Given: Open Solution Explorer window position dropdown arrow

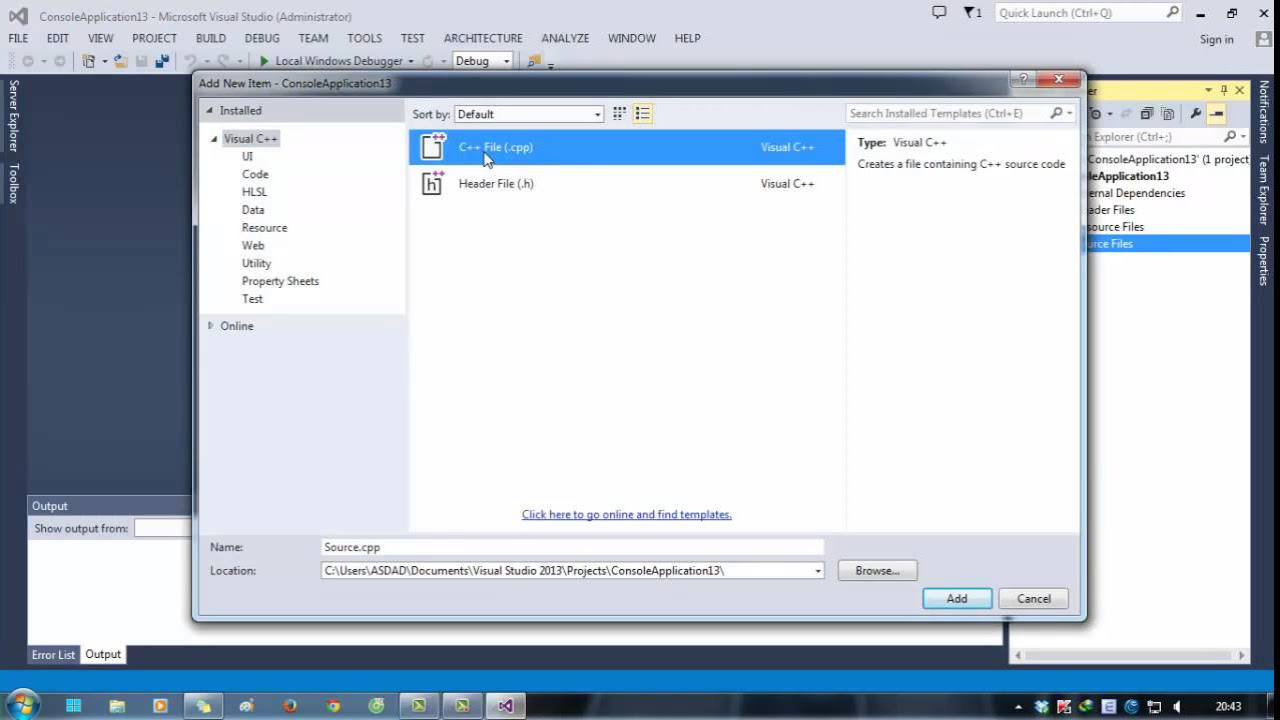Looking at the screenshot, I should click(1208, 90).
